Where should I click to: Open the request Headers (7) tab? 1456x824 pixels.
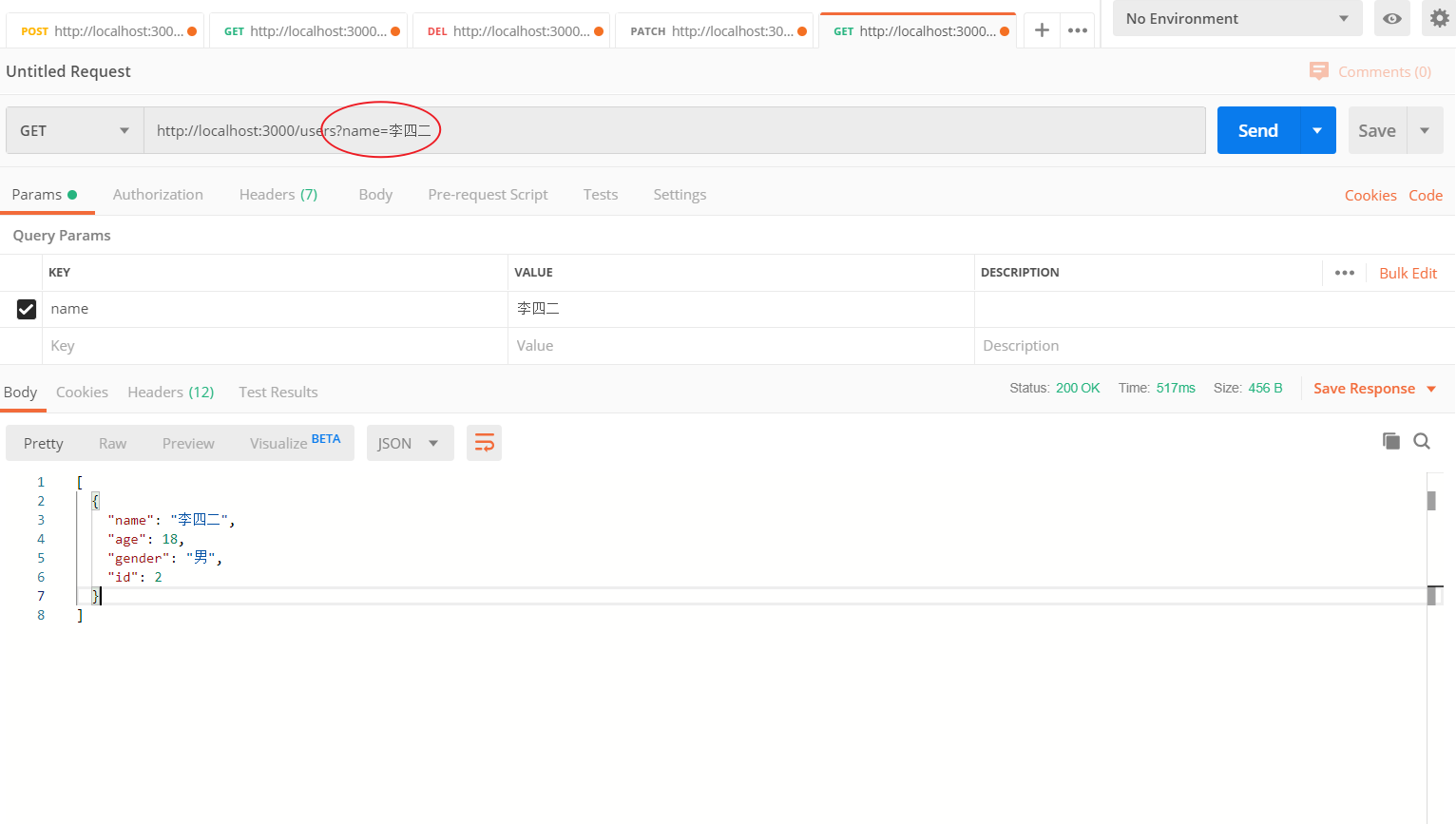[x=278, y=195]
